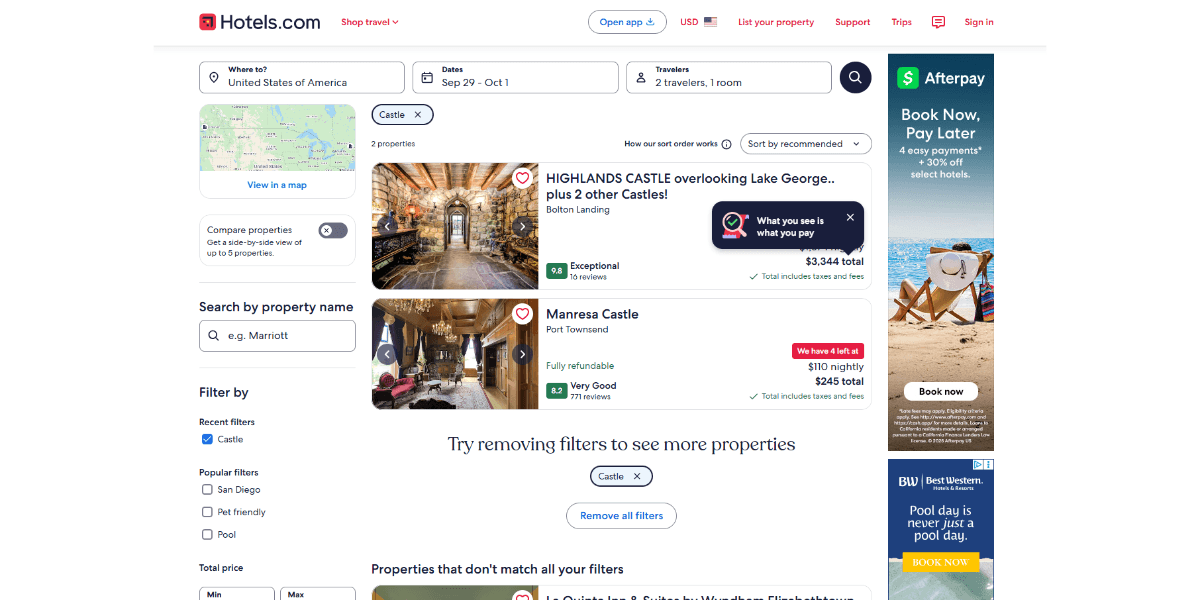The image size is (1200, 600).
Task: Click the round search magnifier button
Action: [x=855, y=77]
